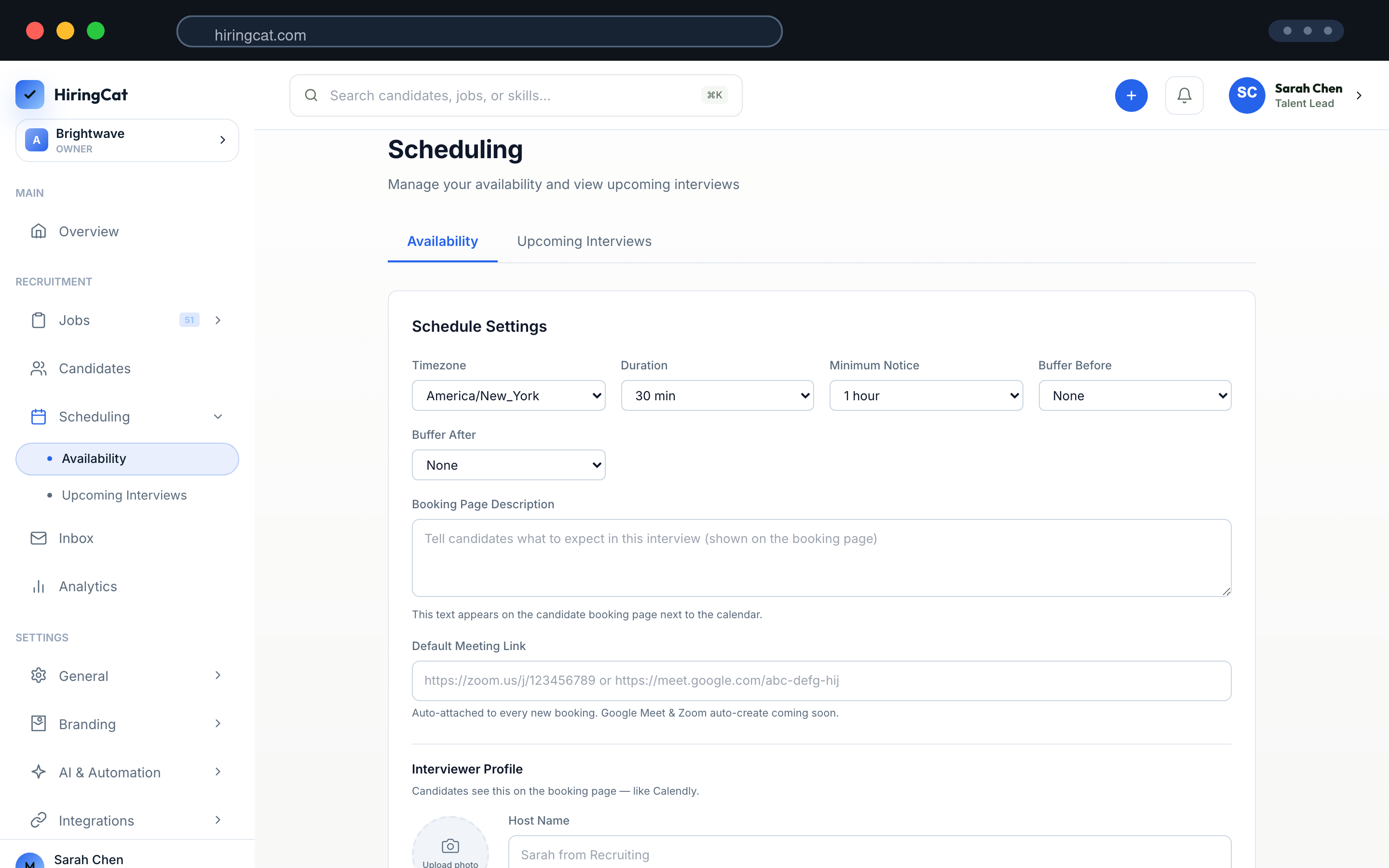Select Availability in the sidebar

127,459
